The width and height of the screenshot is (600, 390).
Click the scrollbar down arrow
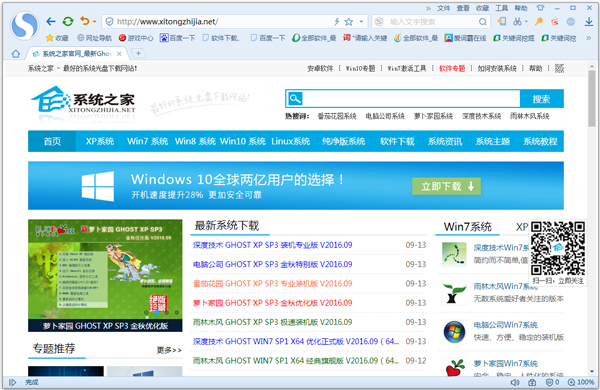click(x=592, y=371)
